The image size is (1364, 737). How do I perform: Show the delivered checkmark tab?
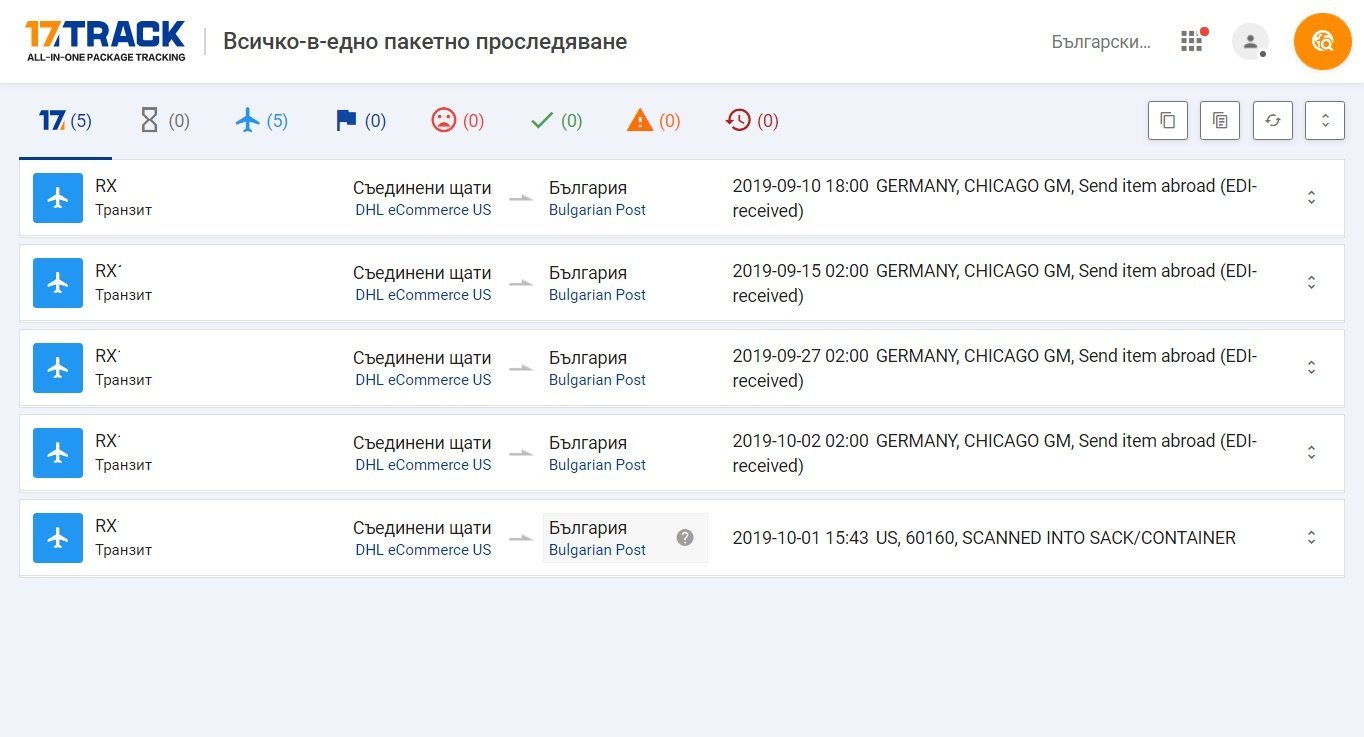(555, 121)
